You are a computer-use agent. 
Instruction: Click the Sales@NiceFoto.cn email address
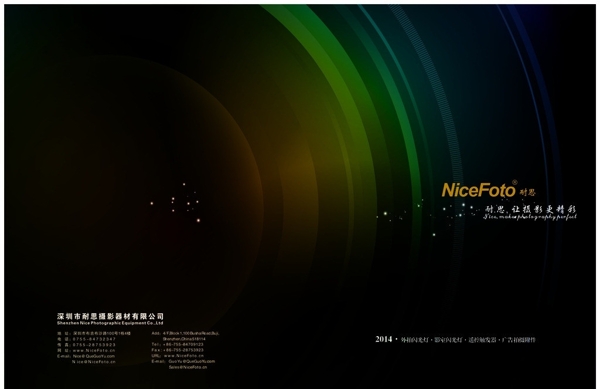click(x=188, y=367)
